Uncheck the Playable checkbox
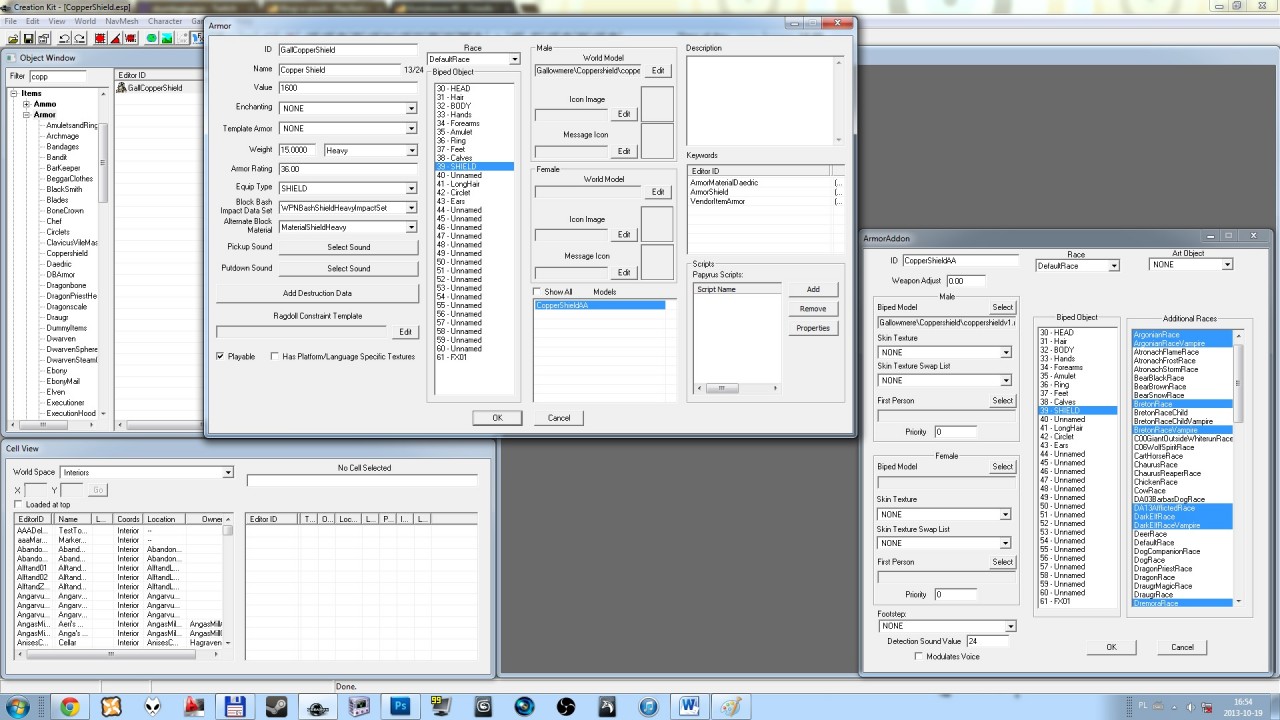 [221, 356]
